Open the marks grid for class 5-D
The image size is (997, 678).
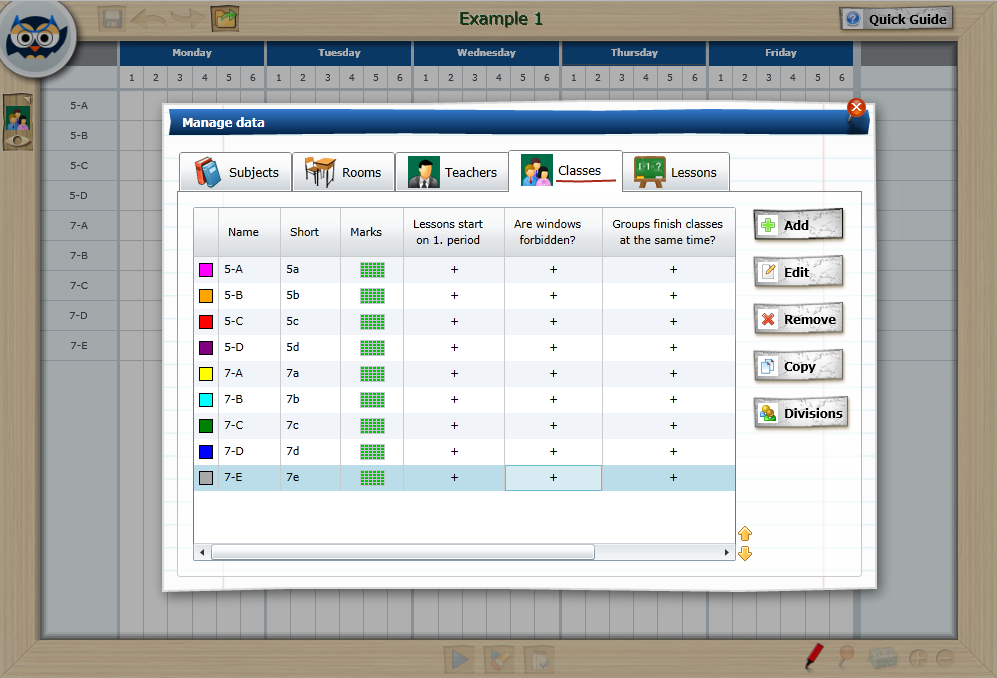click(373, 348)
